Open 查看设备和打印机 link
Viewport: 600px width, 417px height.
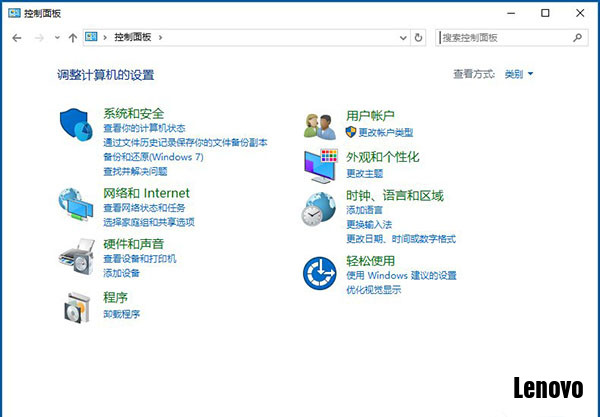[140, 259]
